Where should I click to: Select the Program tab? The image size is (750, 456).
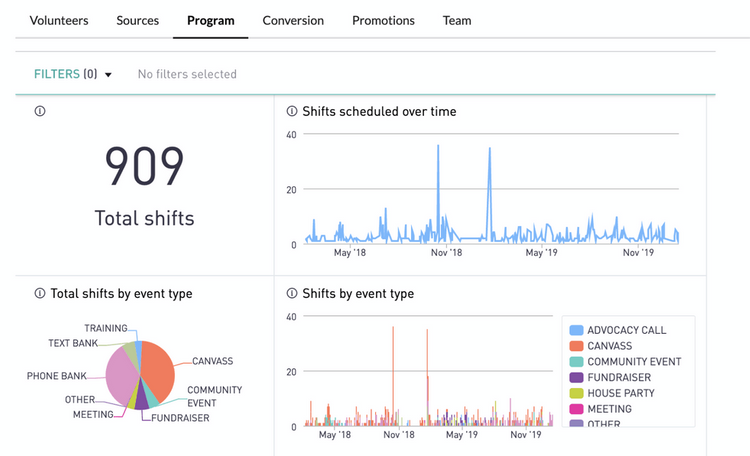tap(210, 21)
